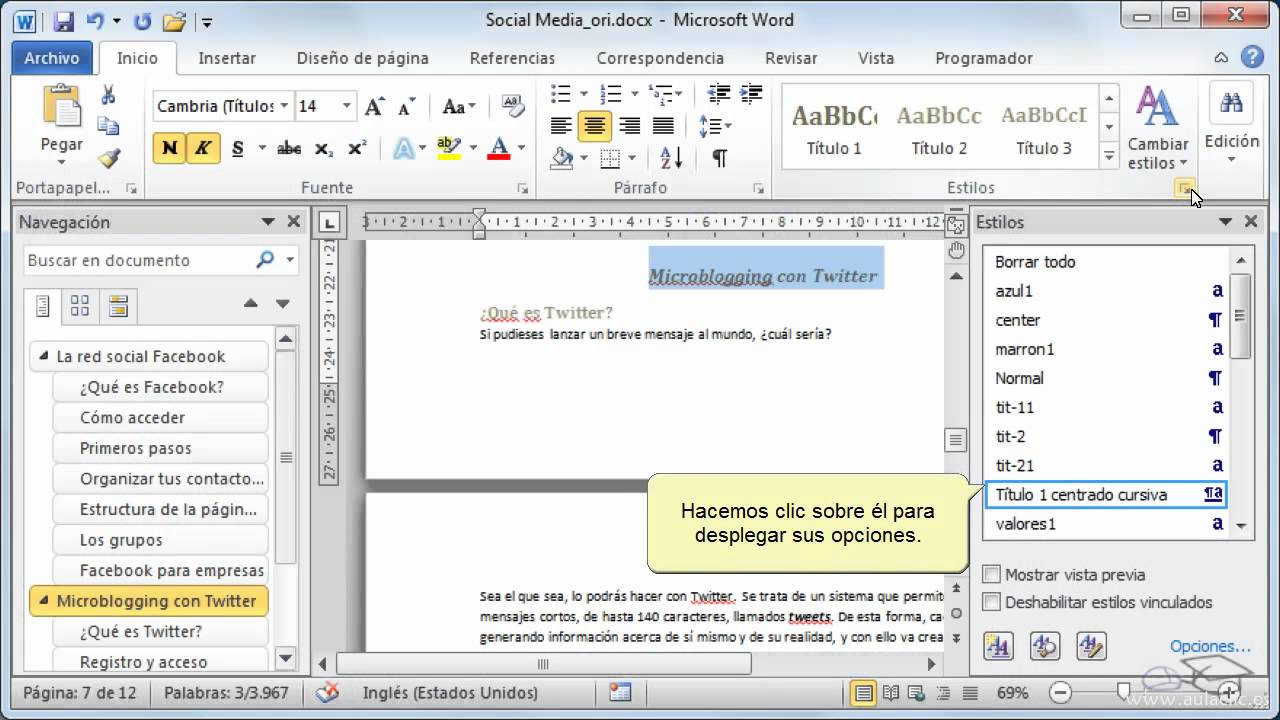Collapse La red social Facebook heading
Image resolution: width=1280 pixels, height=720 pixels.
click(x=44, y=356)
